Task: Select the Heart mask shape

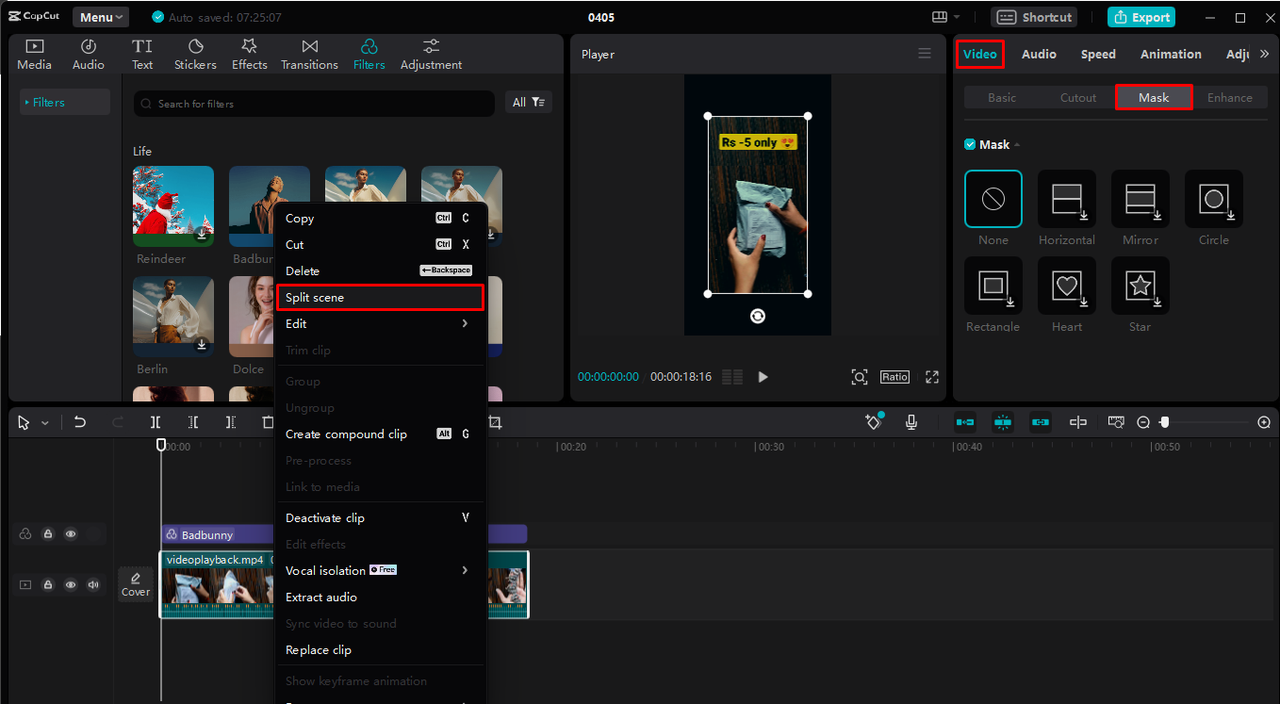Action: (1067, 286)
